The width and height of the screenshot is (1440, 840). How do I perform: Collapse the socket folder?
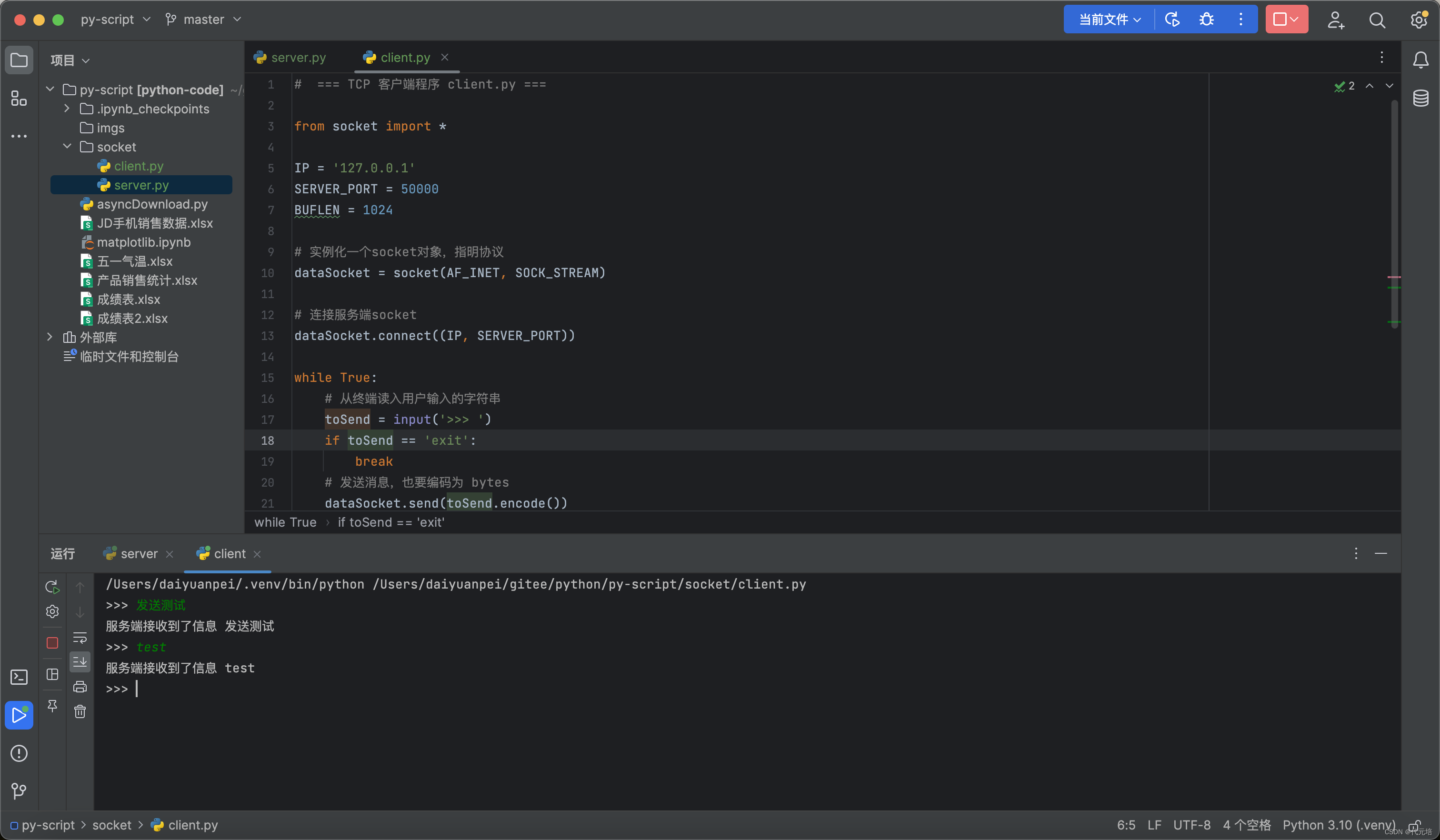click(x=67, y=146)
